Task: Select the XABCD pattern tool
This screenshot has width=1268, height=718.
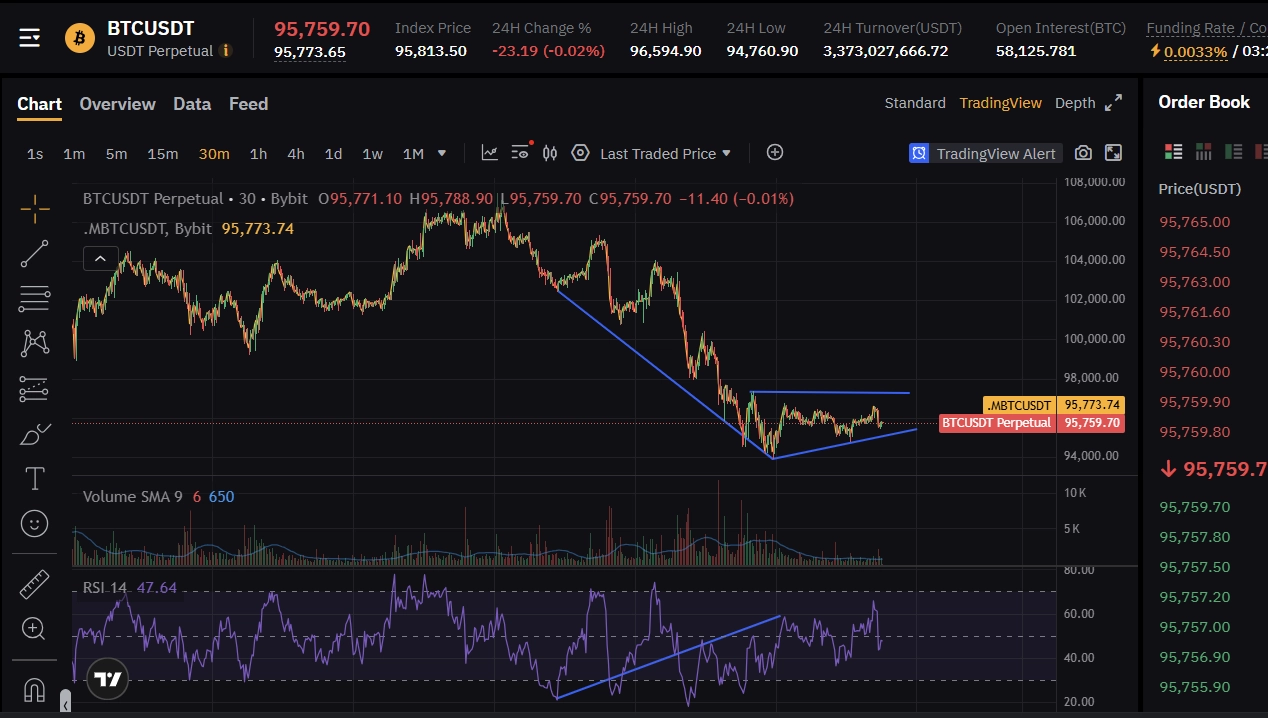Action: pyautogui.click(x=35, y=343)
